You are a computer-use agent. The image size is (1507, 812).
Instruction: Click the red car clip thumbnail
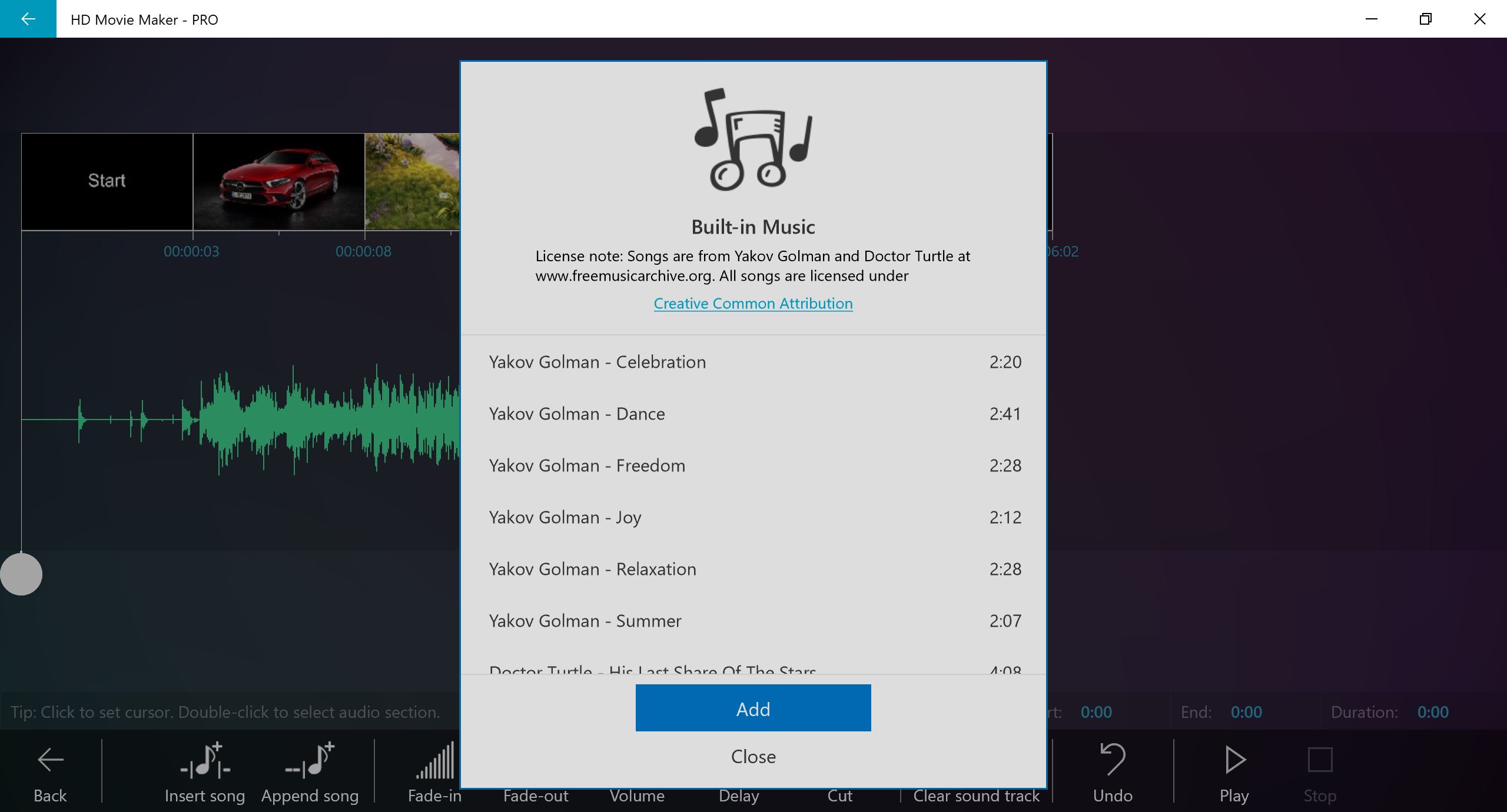pyautogui.click(x=279, y=181)
